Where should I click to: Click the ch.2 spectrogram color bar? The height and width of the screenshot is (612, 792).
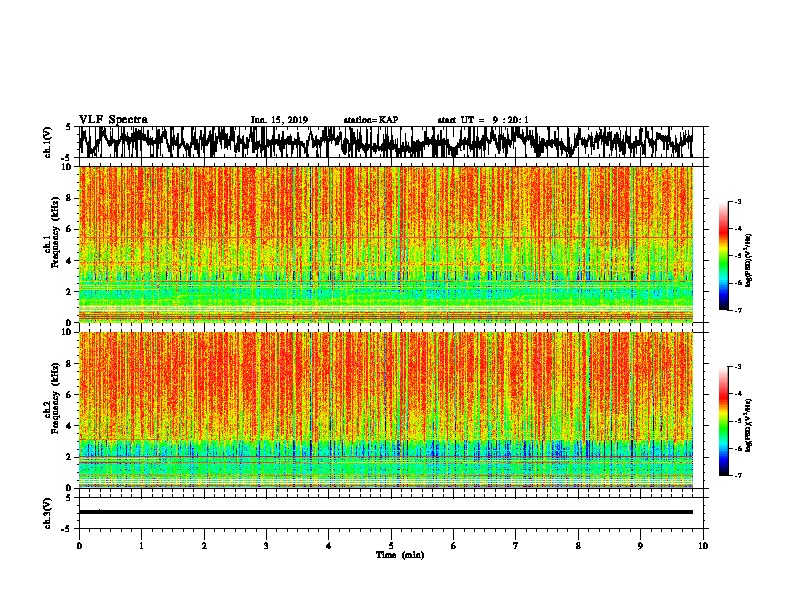724,421
